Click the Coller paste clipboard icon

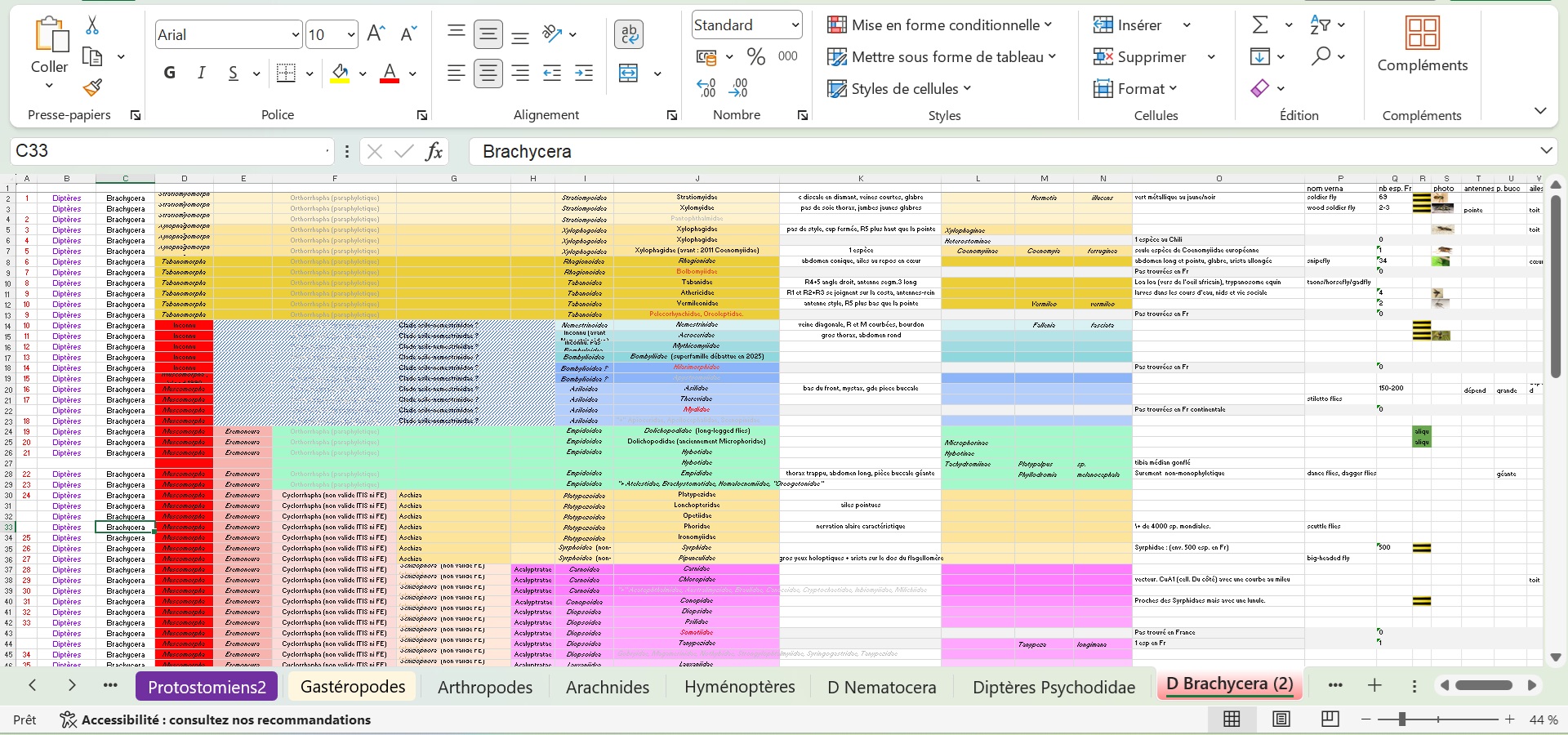(51, 35)
